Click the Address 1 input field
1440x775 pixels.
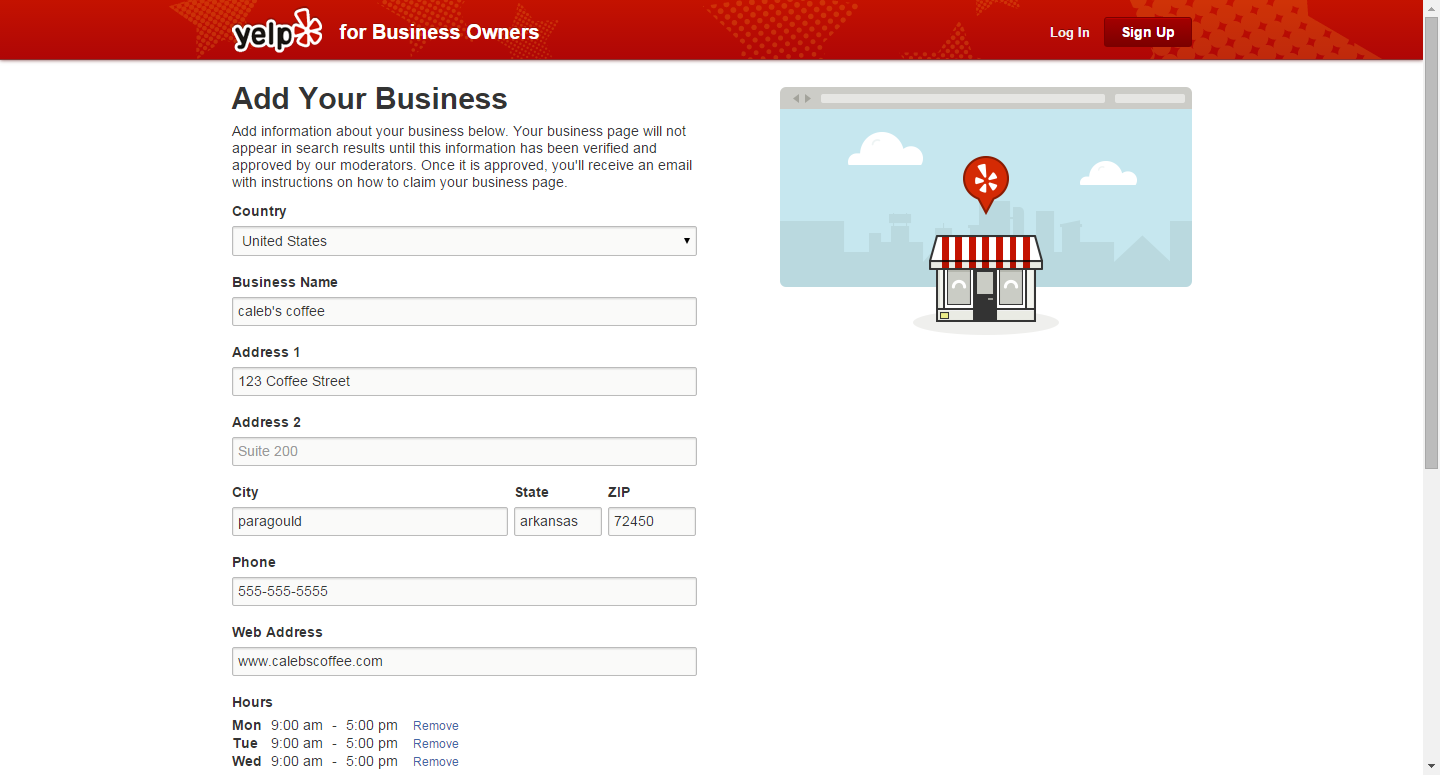tap(464, 381)
